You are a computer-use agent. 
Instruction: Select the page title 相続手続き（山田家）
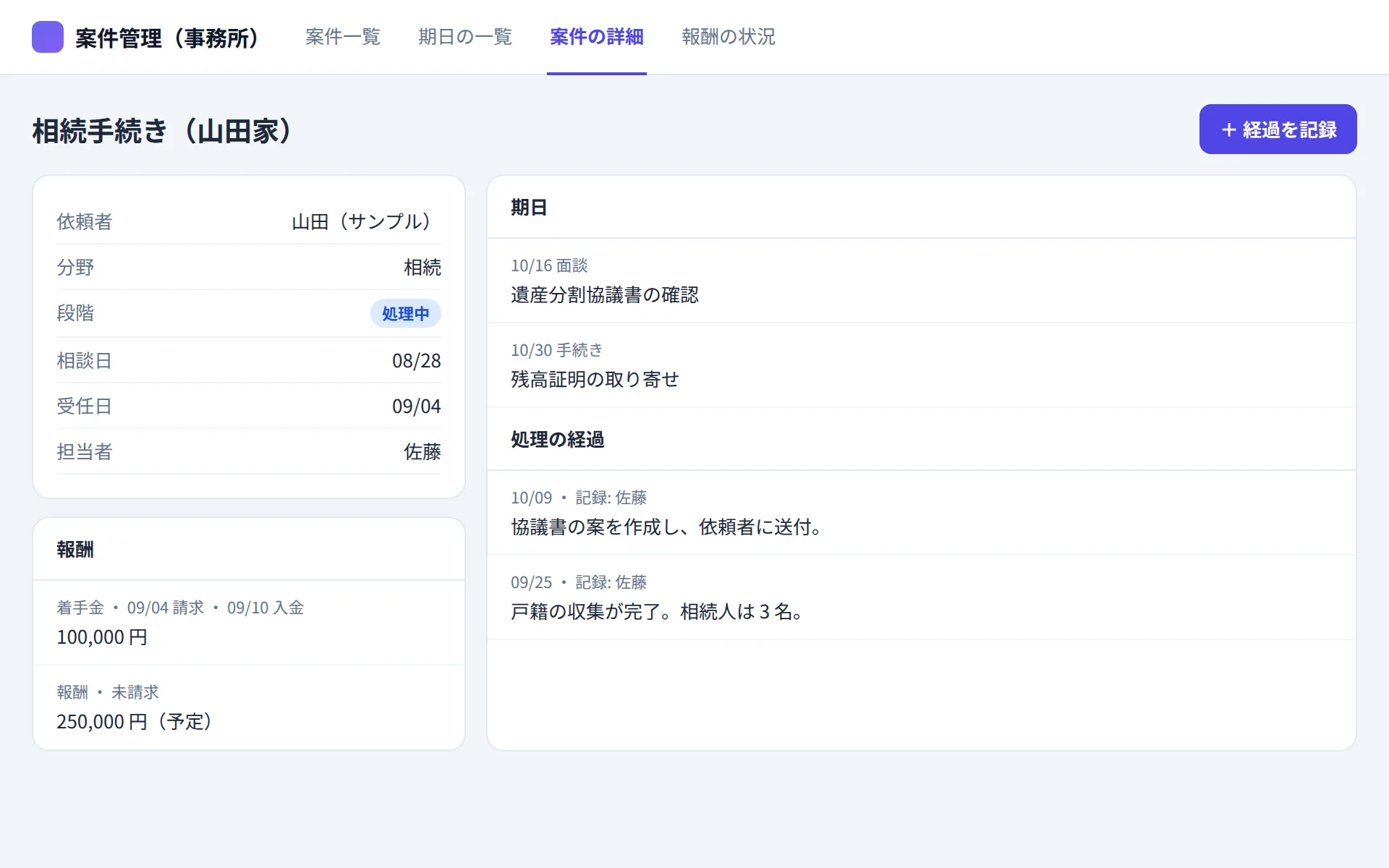[163, 131]
